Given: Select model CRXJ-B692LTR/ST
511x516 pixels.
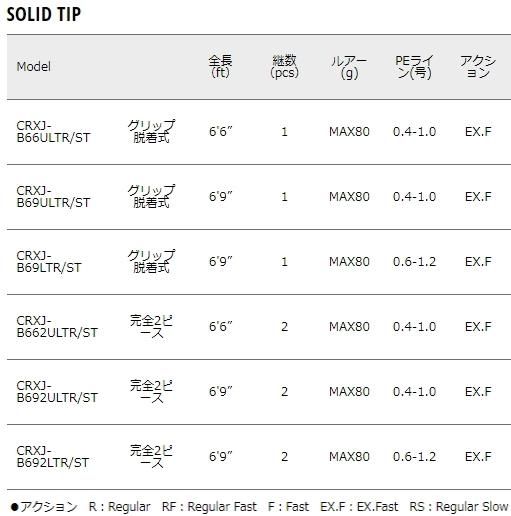Looking at the screenshot, I should click(53, 457).
